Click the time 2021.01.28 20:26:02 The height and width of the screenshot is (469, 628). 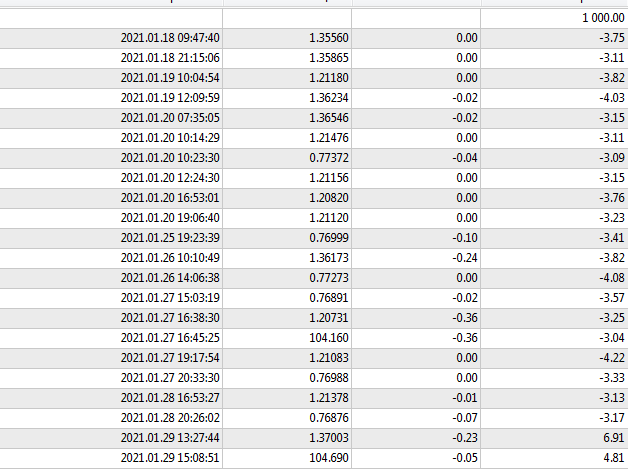tap(170, 418)
